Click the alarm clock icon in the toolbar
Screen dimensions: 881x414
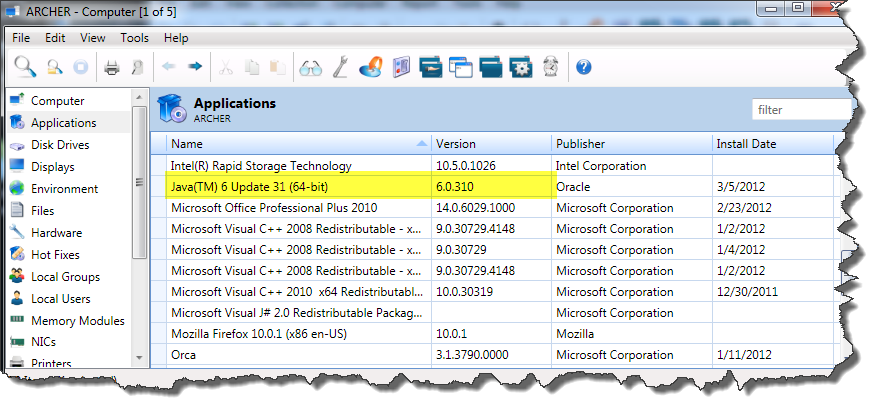point(551,67)
